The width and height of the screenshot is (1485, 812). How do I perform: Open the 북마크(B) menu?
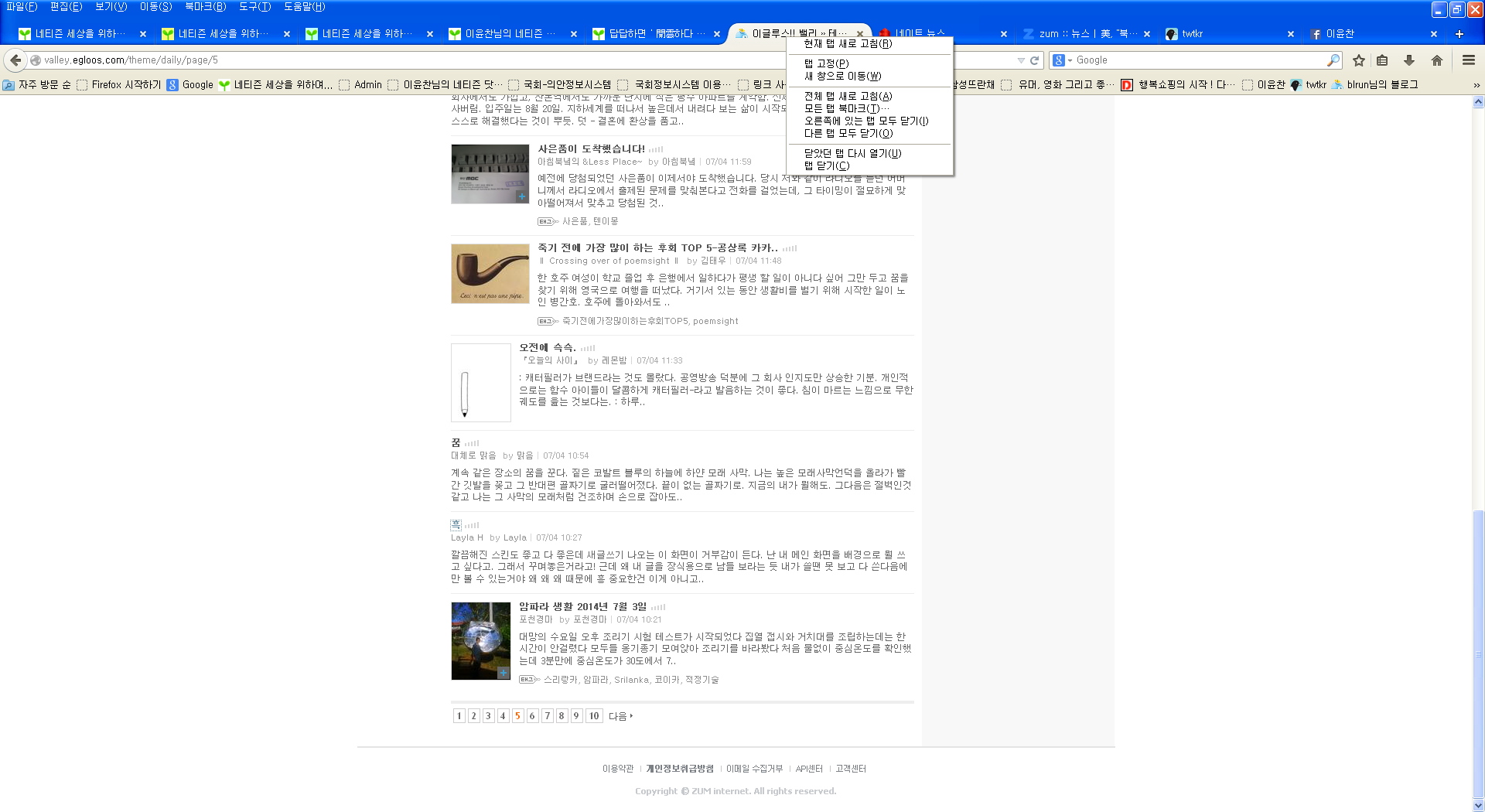pyautogui.click(x=206, y=7)
